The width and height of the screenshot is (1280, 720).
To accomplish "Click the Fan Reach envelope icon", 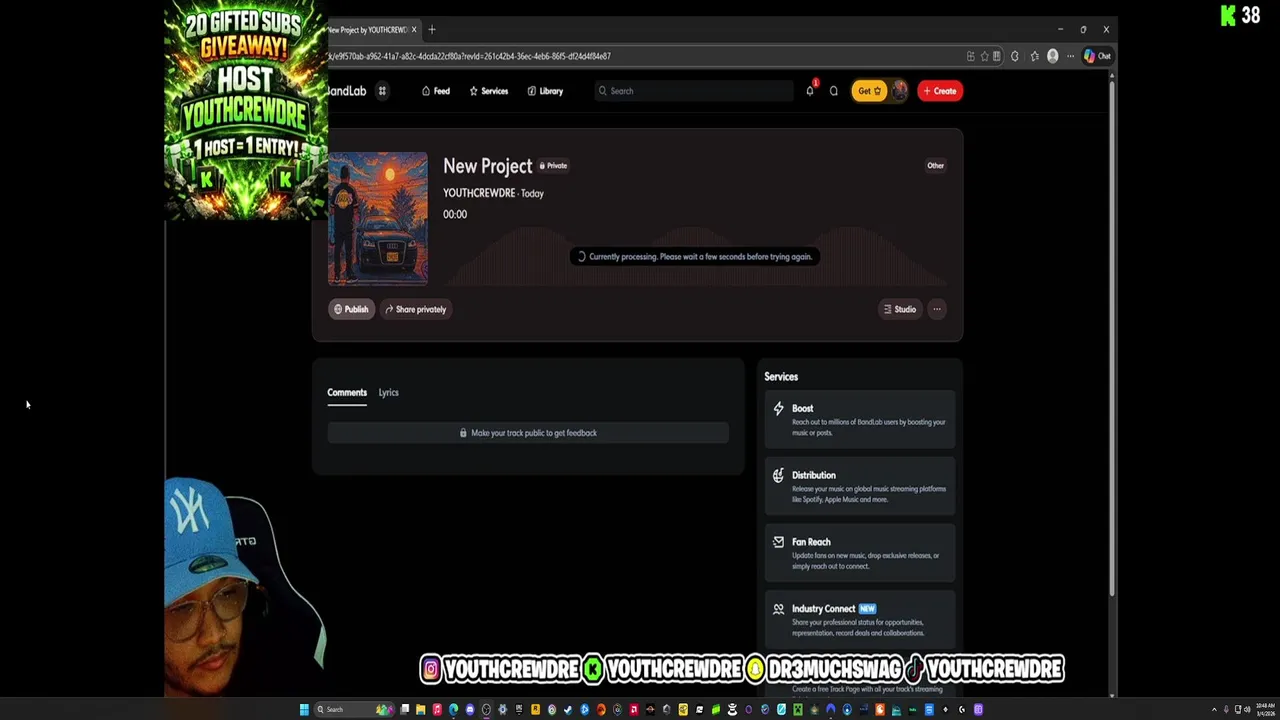I will (x=778, y=542).
